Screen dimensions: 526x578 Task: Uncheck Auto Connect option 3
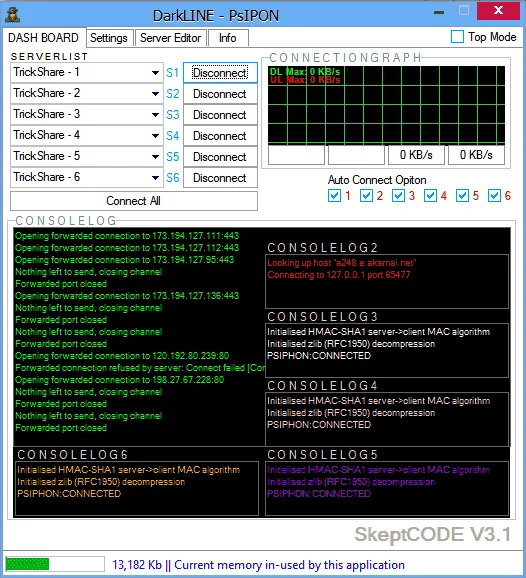click(398, 195)
